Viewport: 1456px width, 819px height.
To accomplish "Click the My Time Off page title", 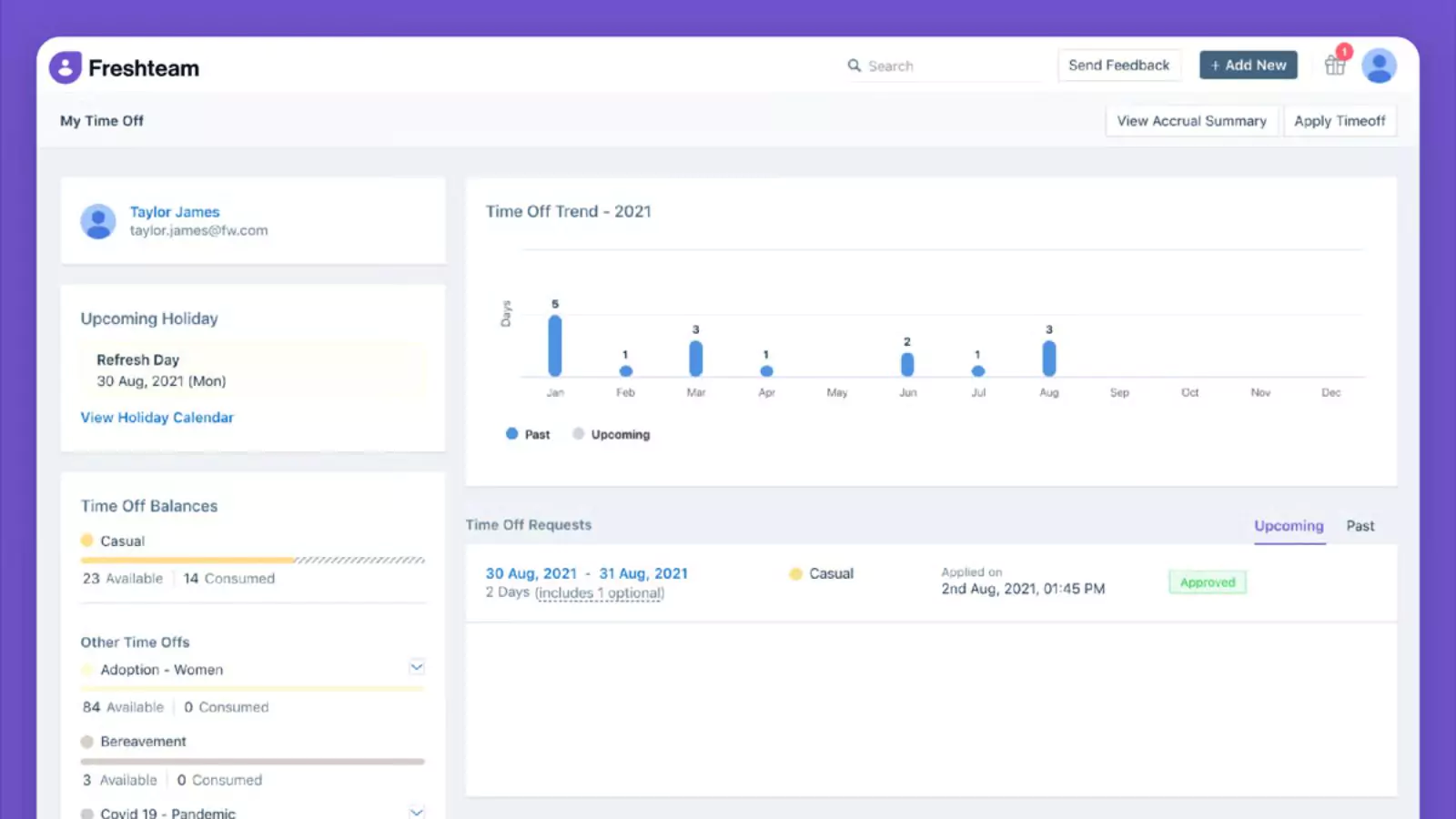I will (102, 121).
